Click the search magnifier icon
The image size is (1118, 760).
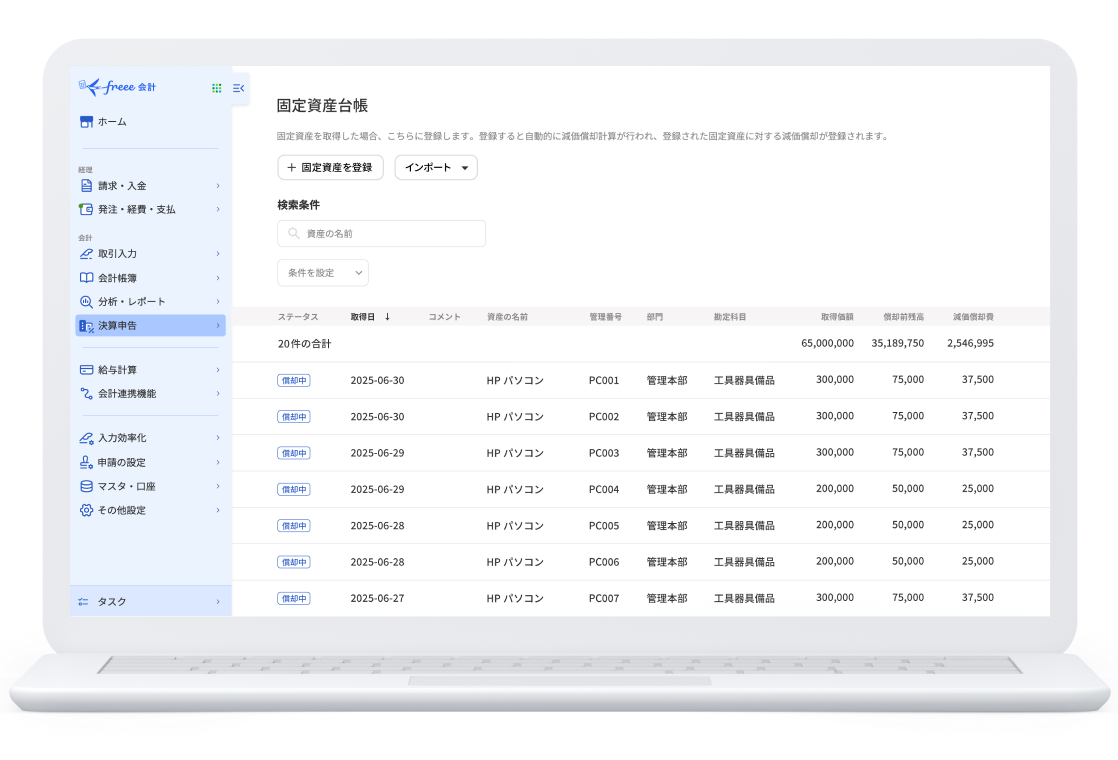(x=293, y=233)
